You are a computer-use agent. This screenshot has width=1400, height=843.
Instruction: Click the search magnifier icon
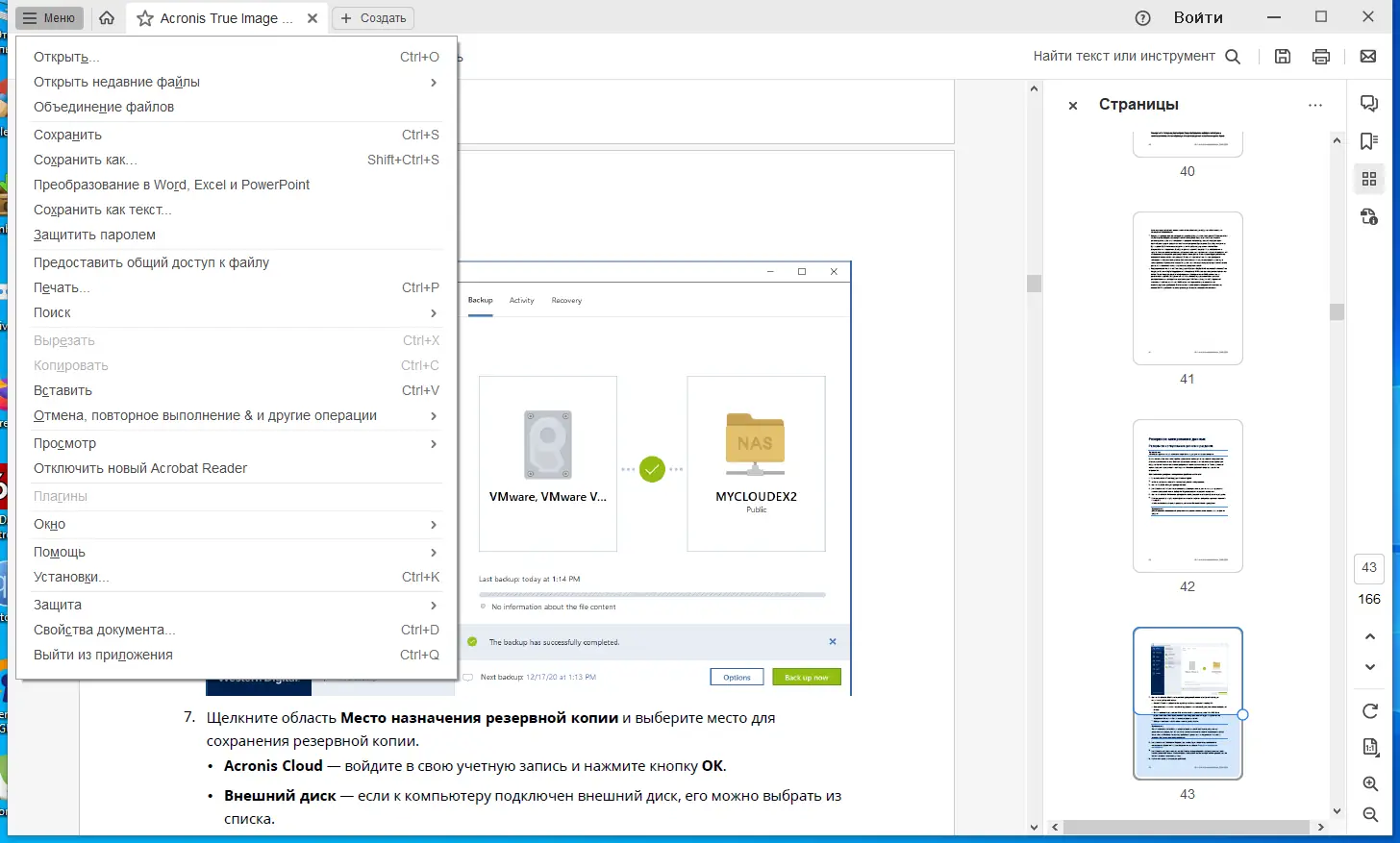(1233, 57)
